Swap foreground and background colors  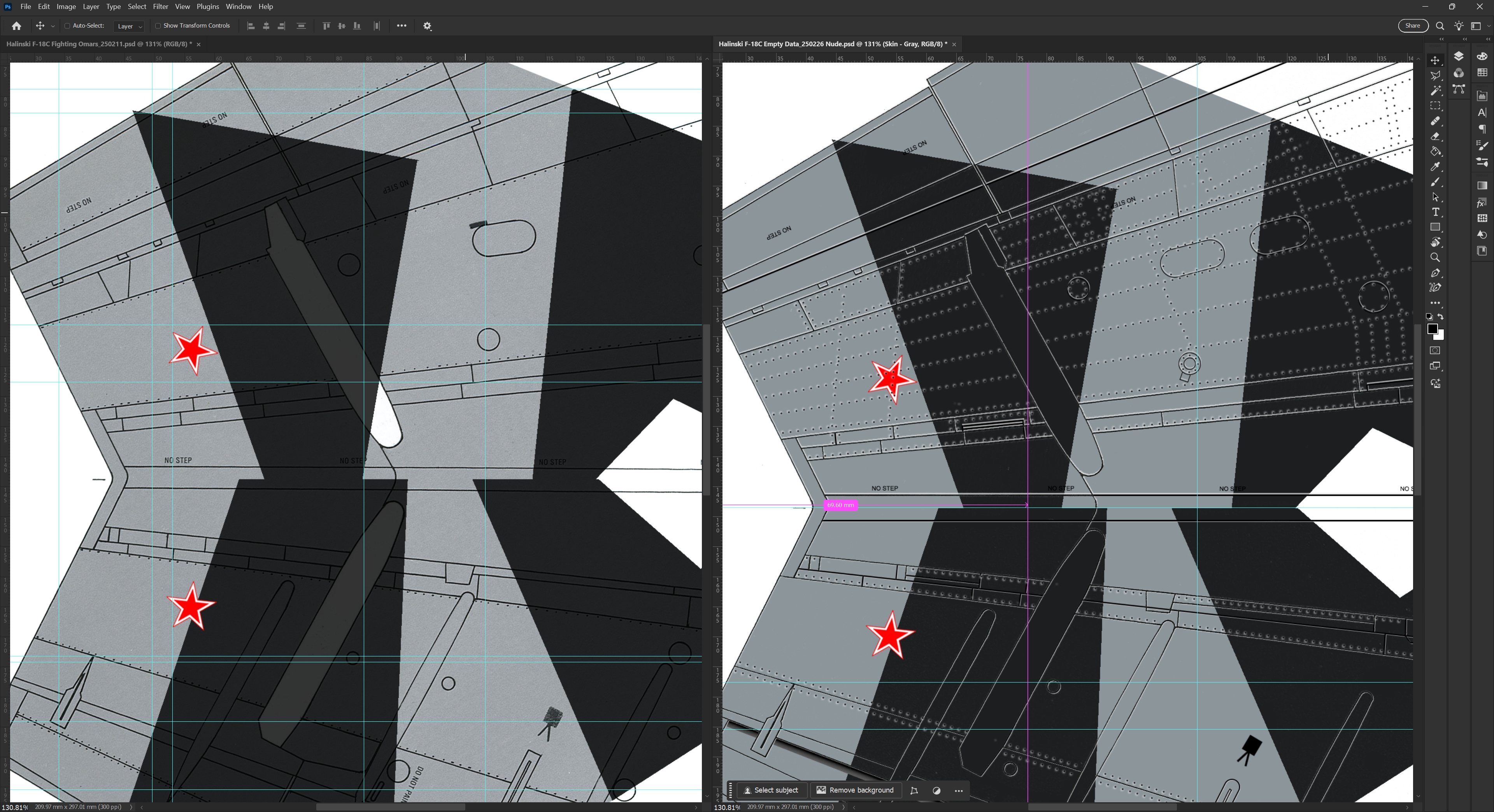click(1441, 317)
